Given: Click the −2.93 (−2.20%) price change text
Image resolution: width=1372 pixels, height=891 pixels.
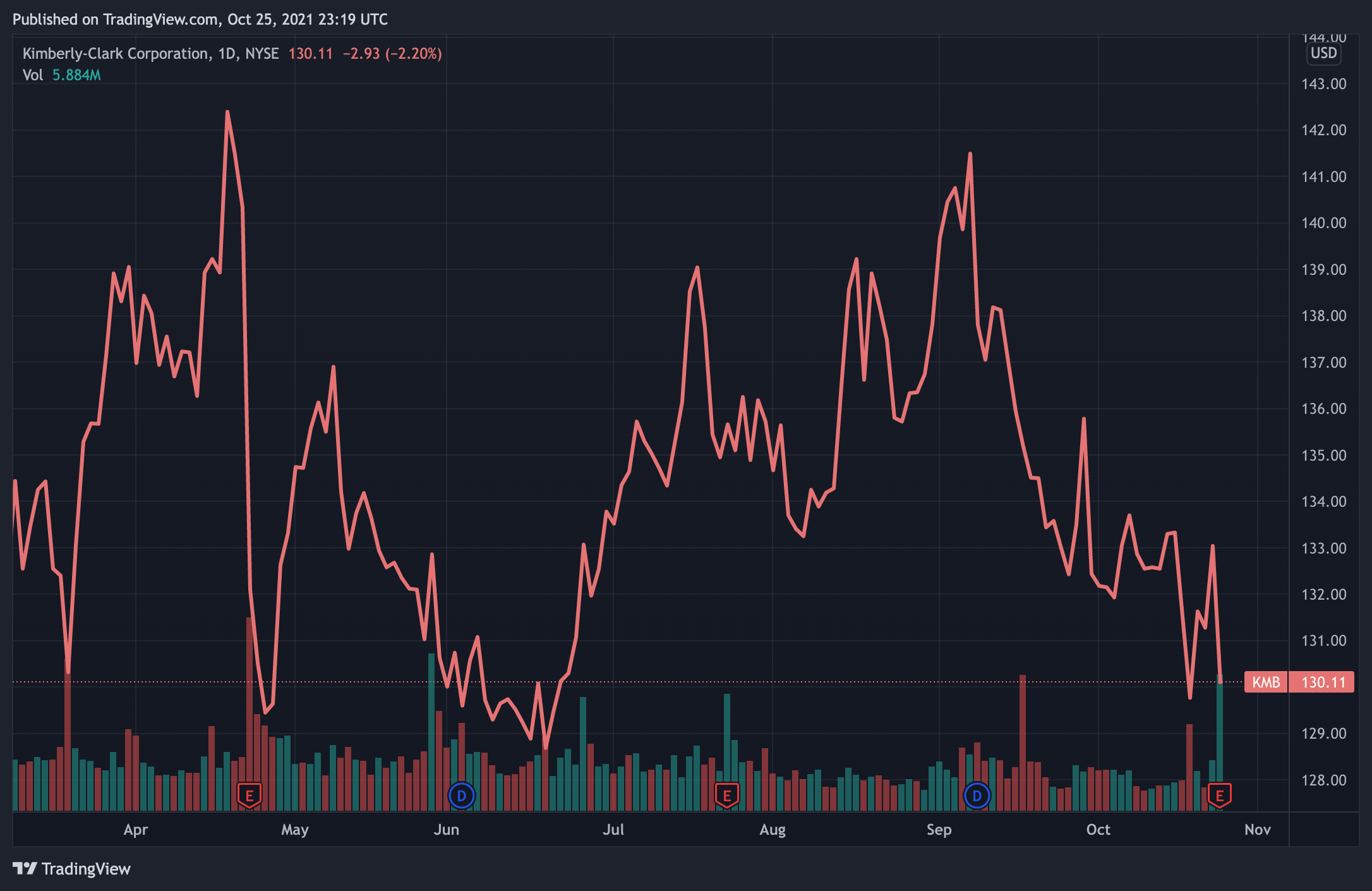Looking at the screenshot, I should point(392,54).
